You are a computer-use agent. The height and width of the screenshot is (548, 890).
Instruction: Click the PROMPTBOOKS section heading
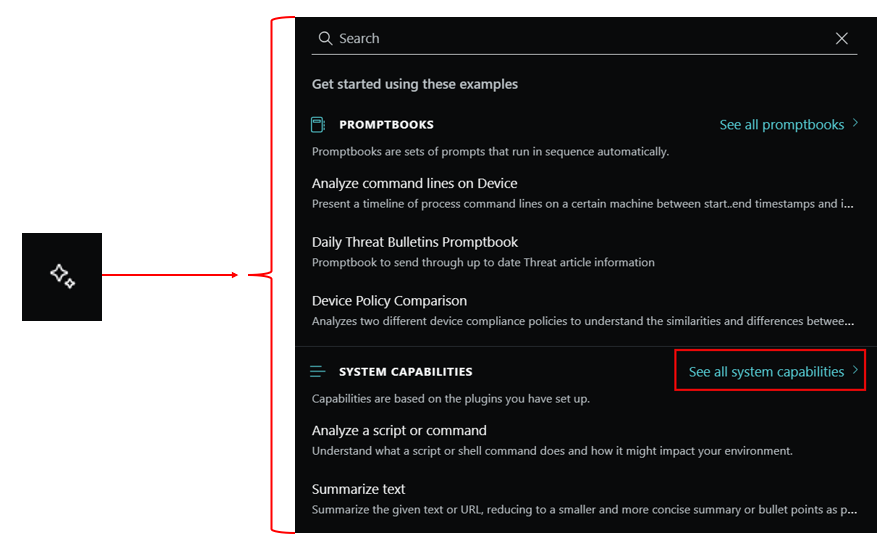tap(386, 125)
